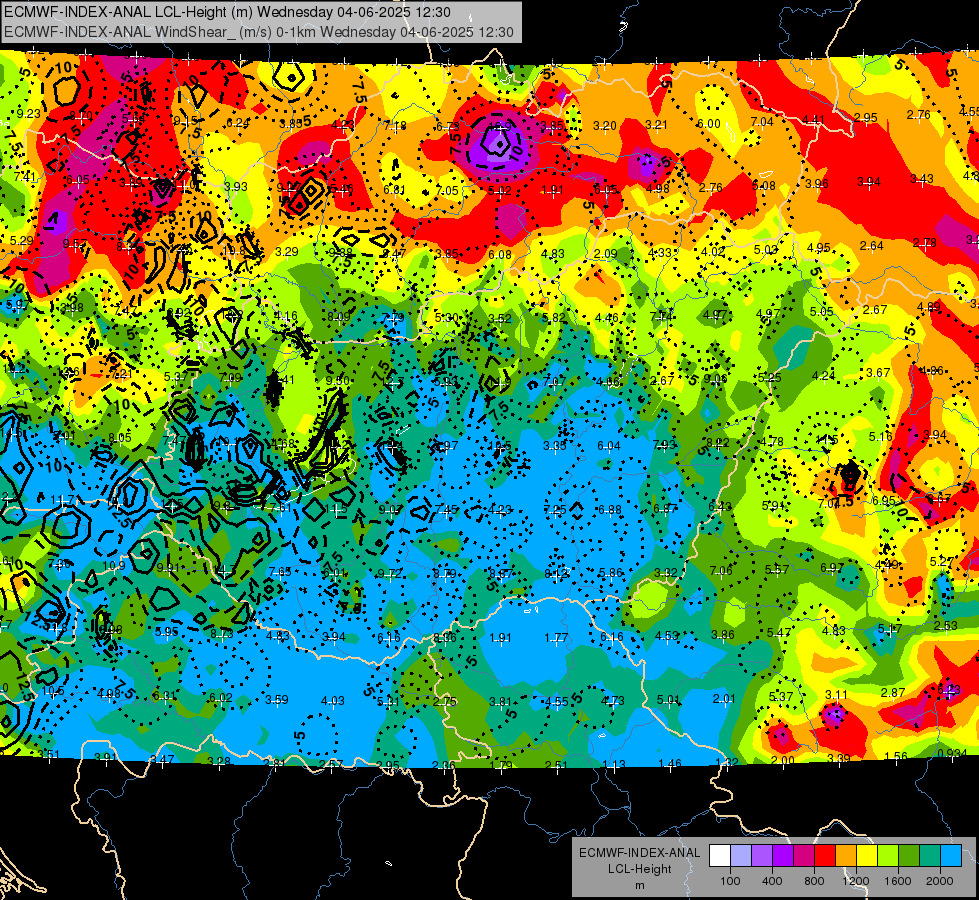Click the 4.55 grid value
The height and width of the screenshot is (900, 979).
point(556,701)
